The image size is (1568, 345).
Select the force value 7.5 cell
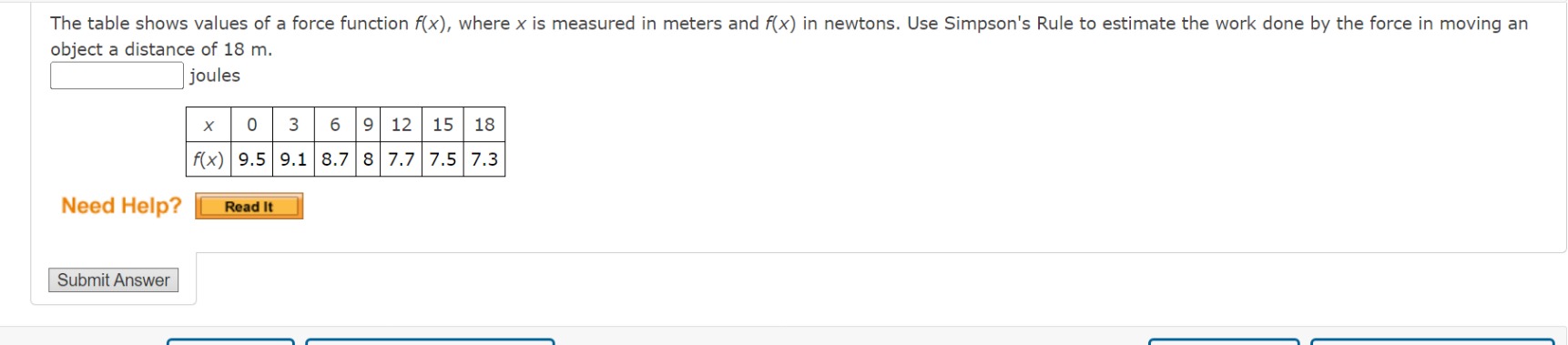point(443,159)
